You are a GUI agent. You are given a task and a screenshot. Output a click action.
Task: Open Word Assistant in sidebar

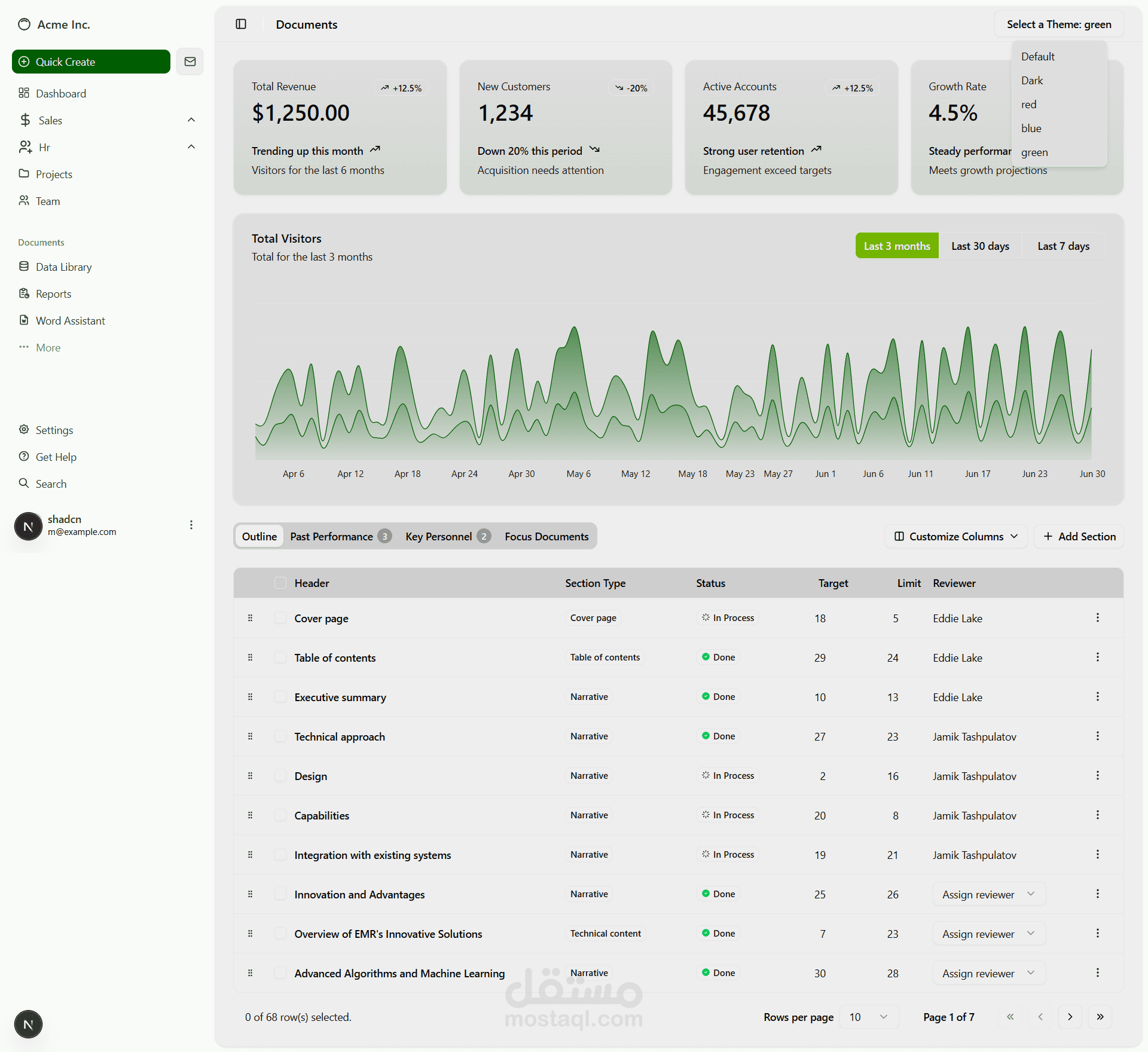(70, 320)
